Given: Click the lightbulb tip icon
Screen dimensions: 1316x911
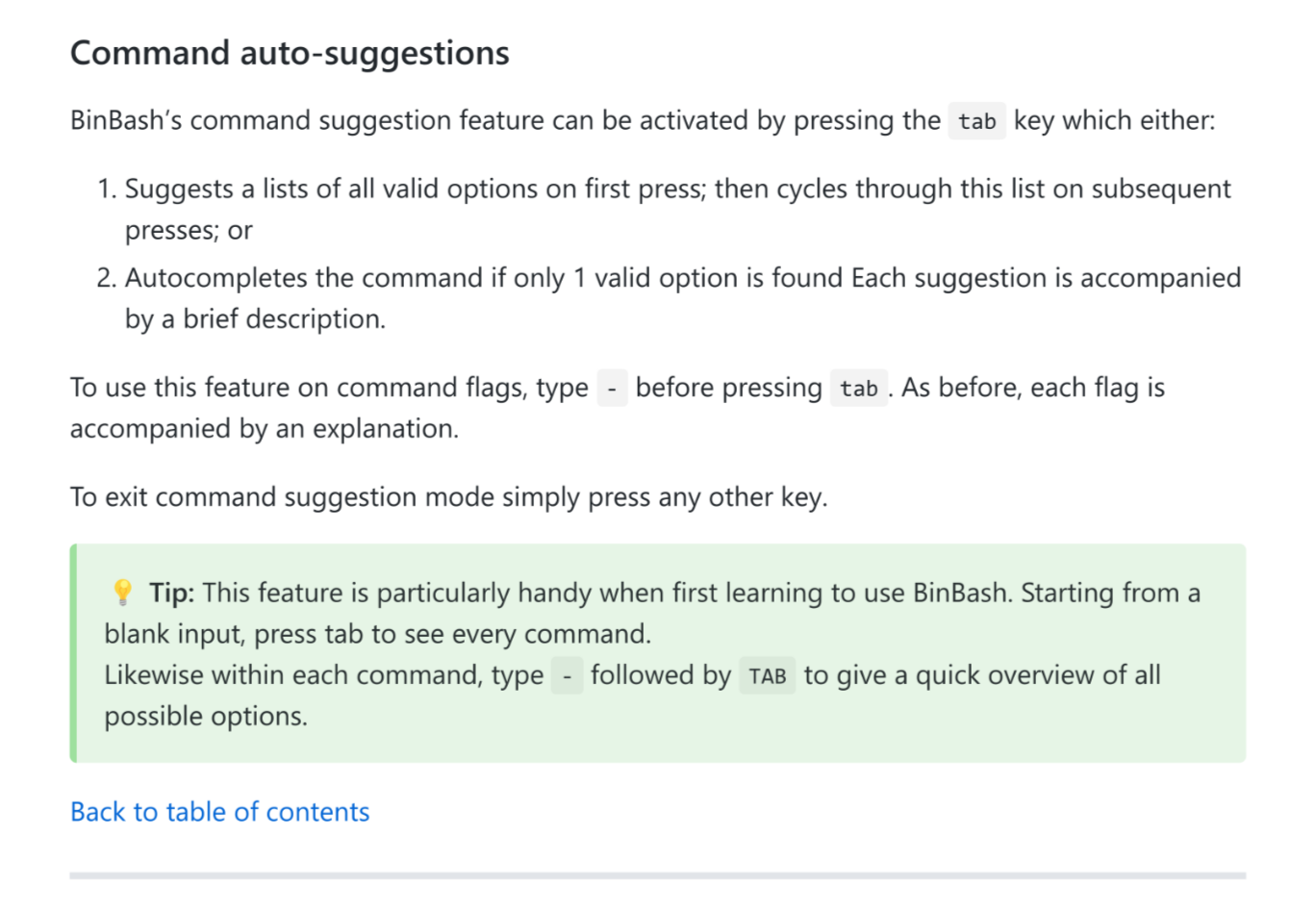Looking at the screenshot, I should tap(122, 592).
